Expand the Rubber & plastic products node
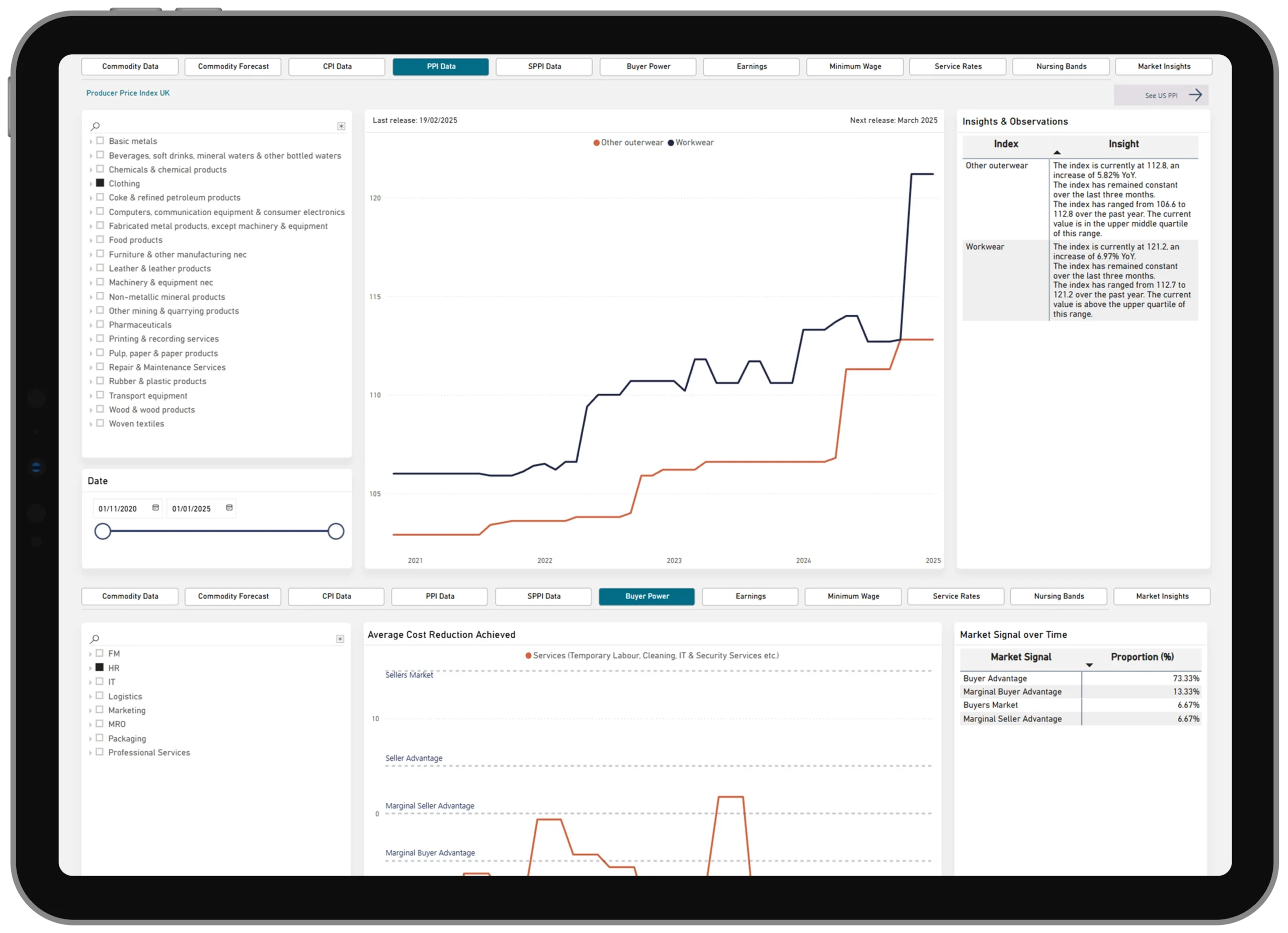 tap(91, 382)
